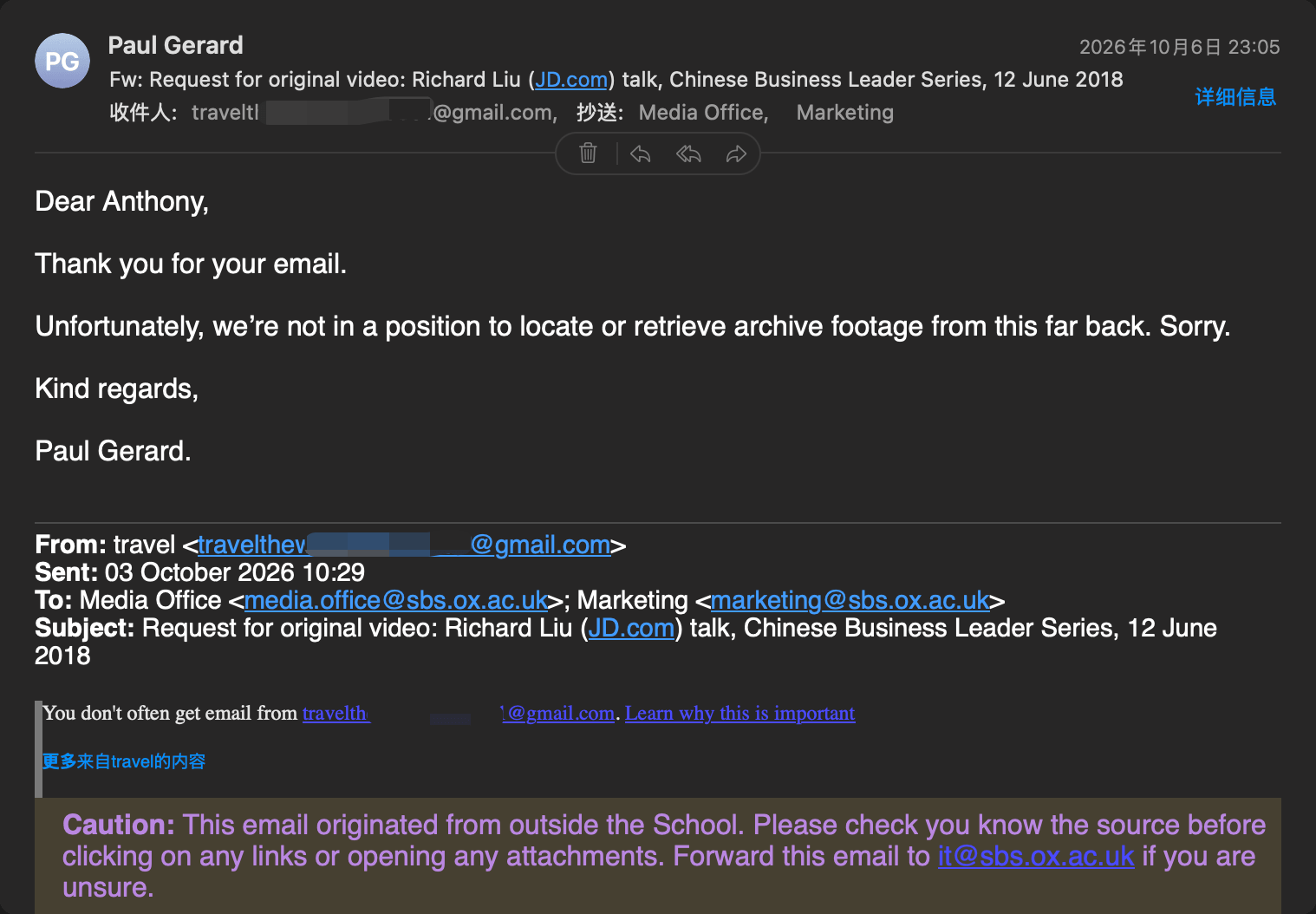Click the reply-all double arrow icon
This screenshot has height=914, width=1316.
[x=688, y=153]
